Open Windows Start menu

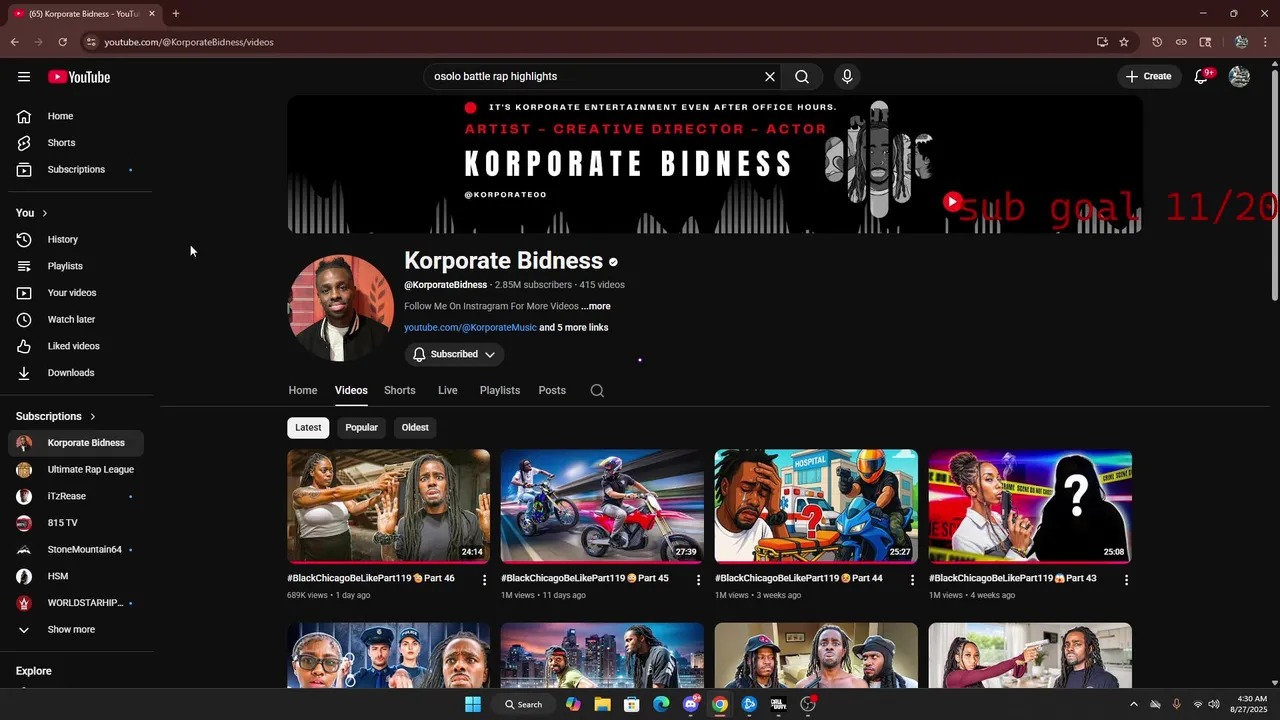click(473, 704)
